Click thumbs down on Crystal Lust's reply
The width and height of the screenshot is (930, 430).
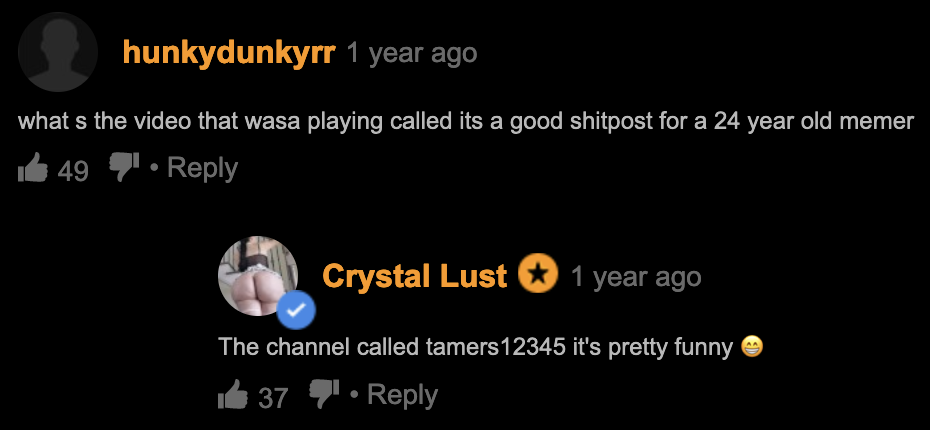(x=324, y=394)
